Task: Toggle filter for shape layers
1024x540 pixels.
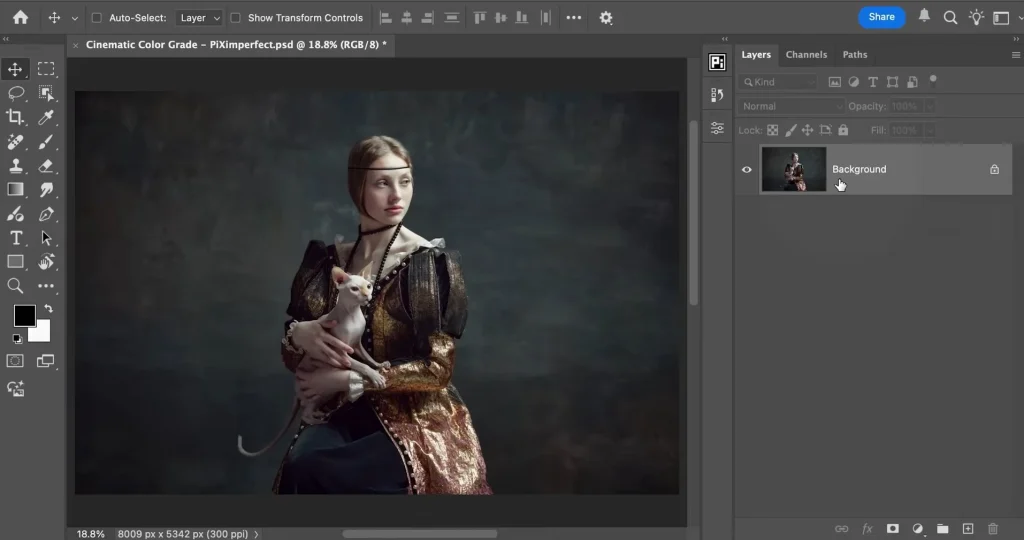Action: (x=892, y=82)
